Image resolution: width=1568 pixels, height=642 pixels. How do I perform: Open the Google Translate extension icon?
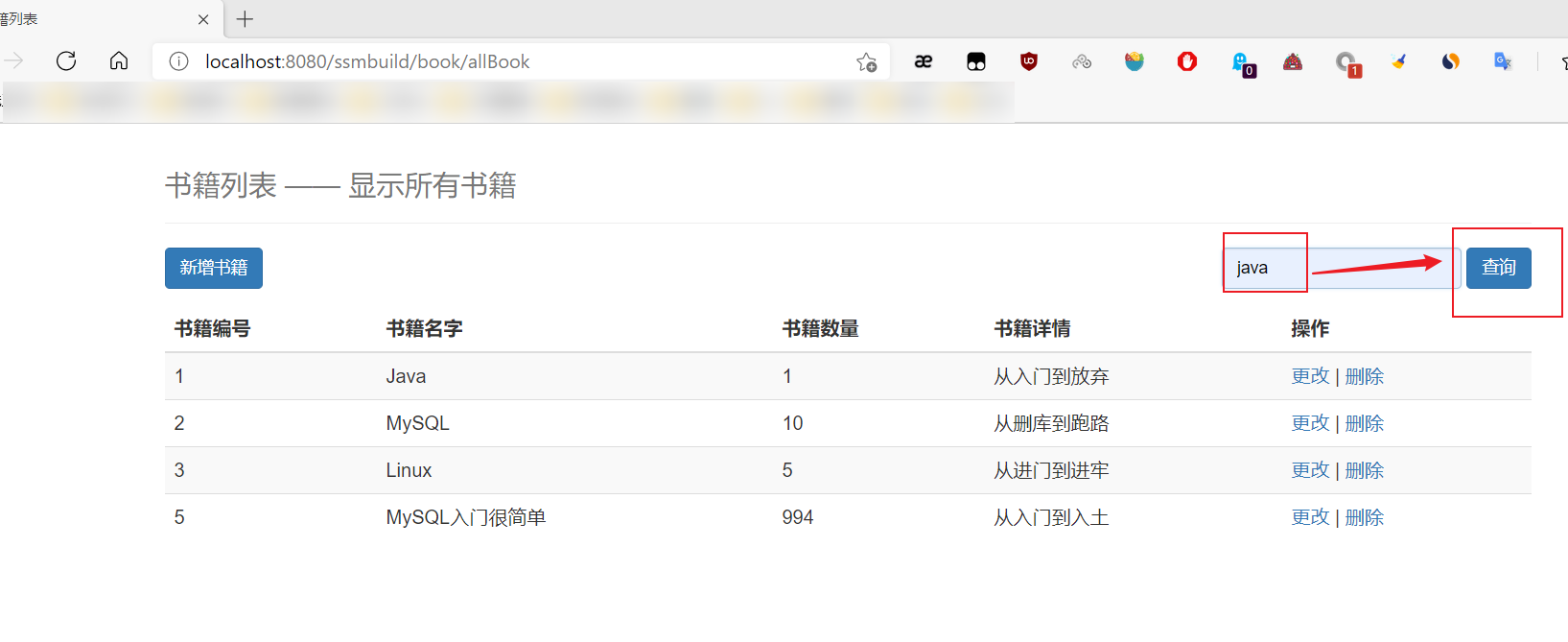click(1503, 61)
